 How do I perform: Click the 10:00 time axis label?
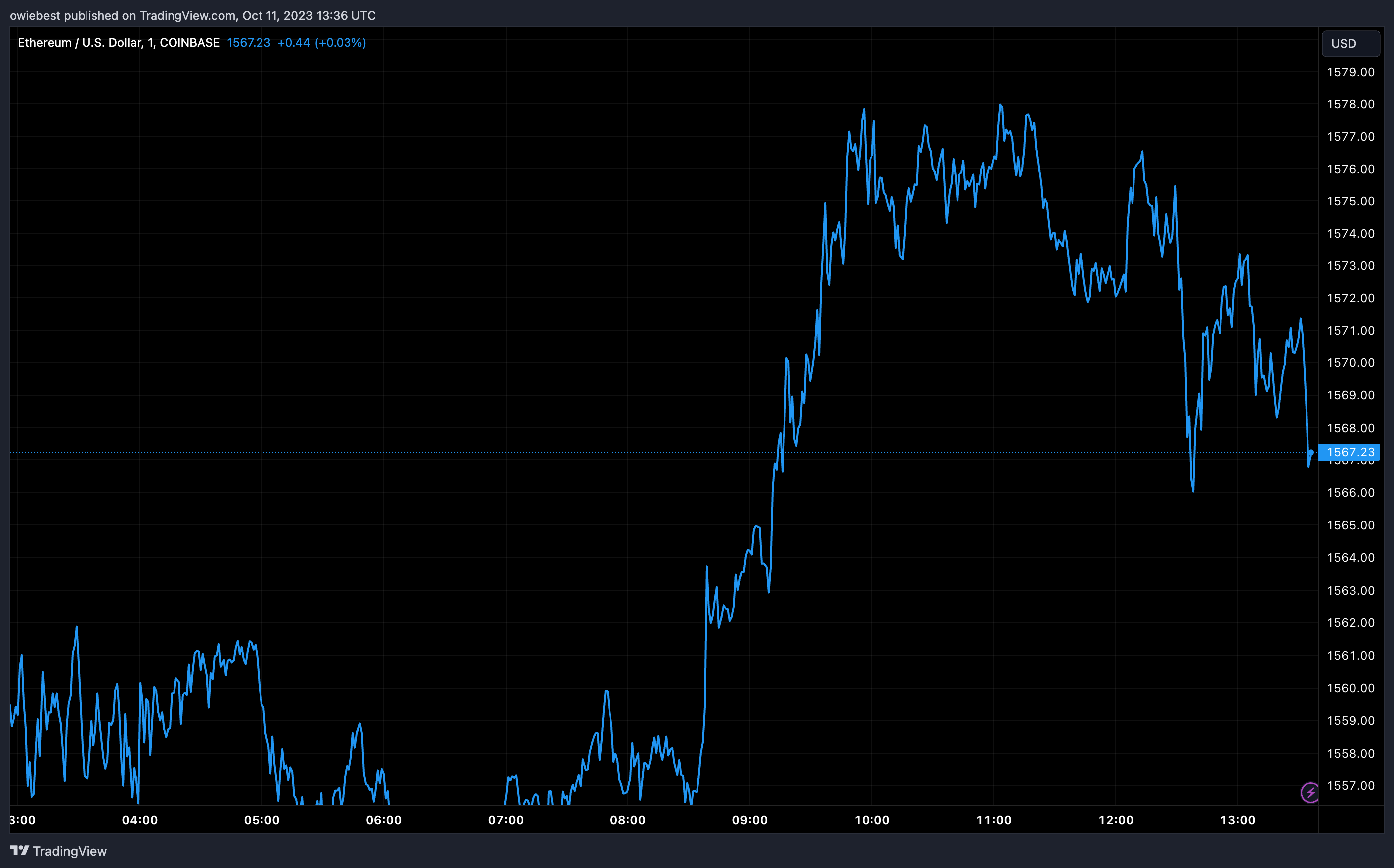872,820
